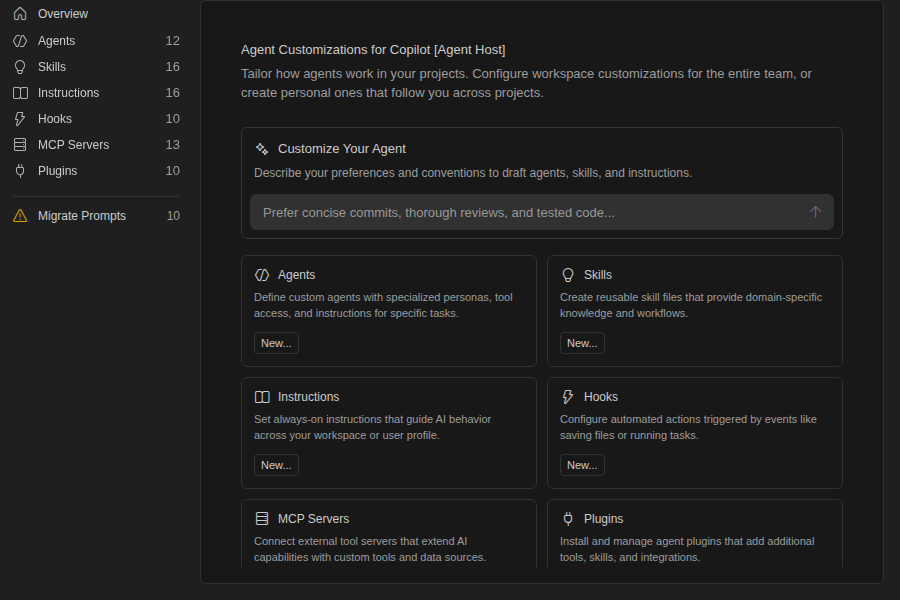The image size is (900, 600).
Task: Click the sparkle icon beside Customize Your Agent
Action: point(262,149)
